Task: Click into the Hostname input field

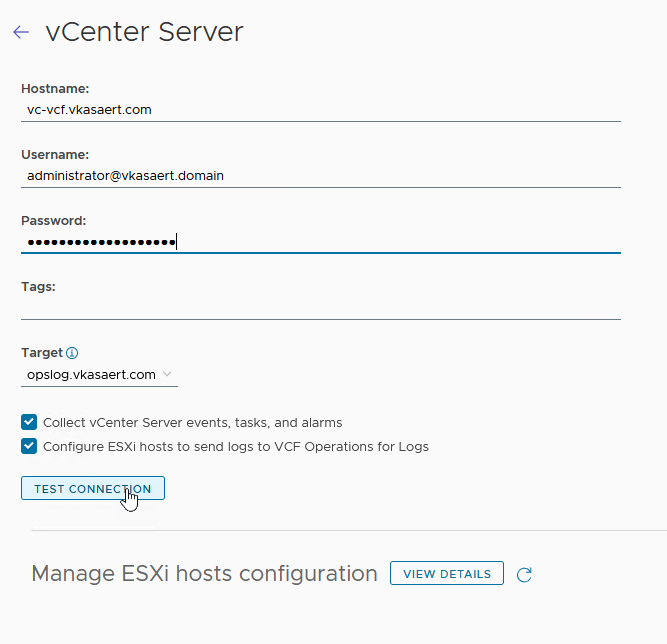Action: pos(320,109)
